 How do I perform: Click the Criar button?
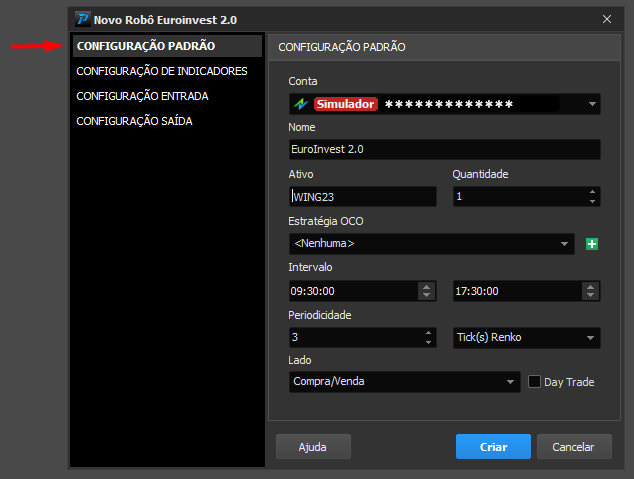[x=493, y=447]
